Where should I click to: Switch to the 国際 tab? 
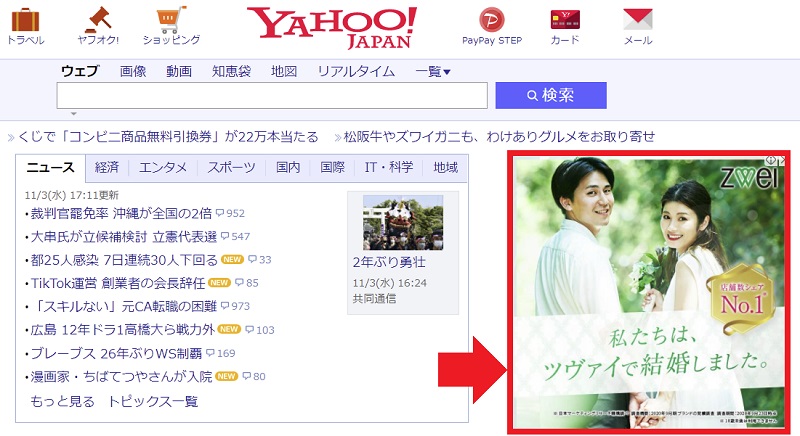coord(333,167)
